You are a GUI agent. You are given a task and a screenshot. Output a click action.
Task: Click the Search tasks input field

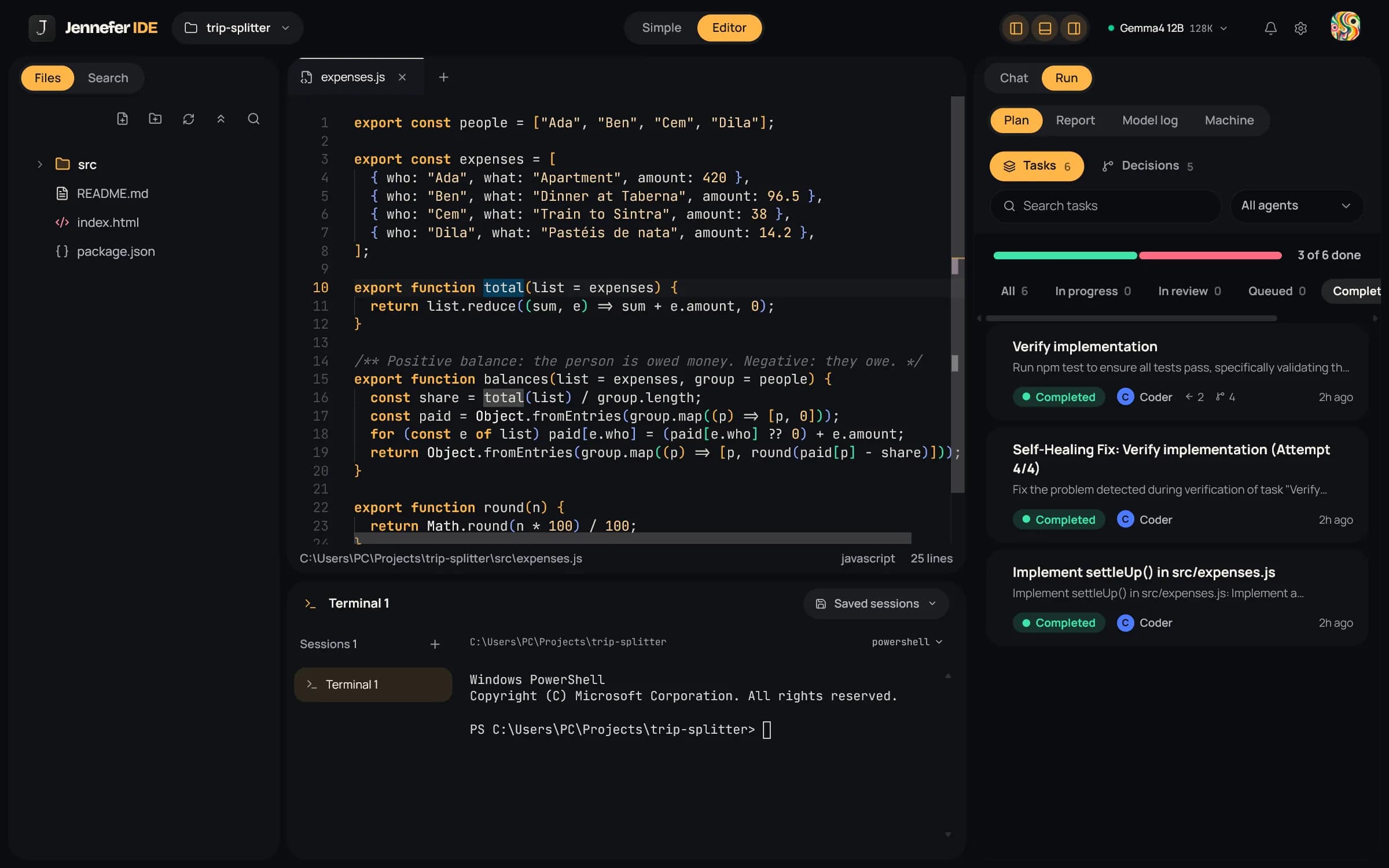click(x=1105, y=206)
